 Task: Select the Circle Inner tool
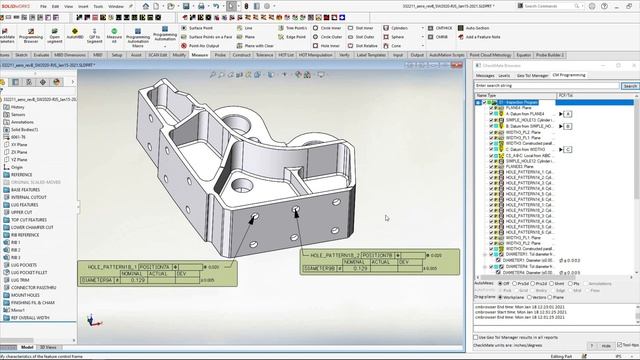click(327, 28)
